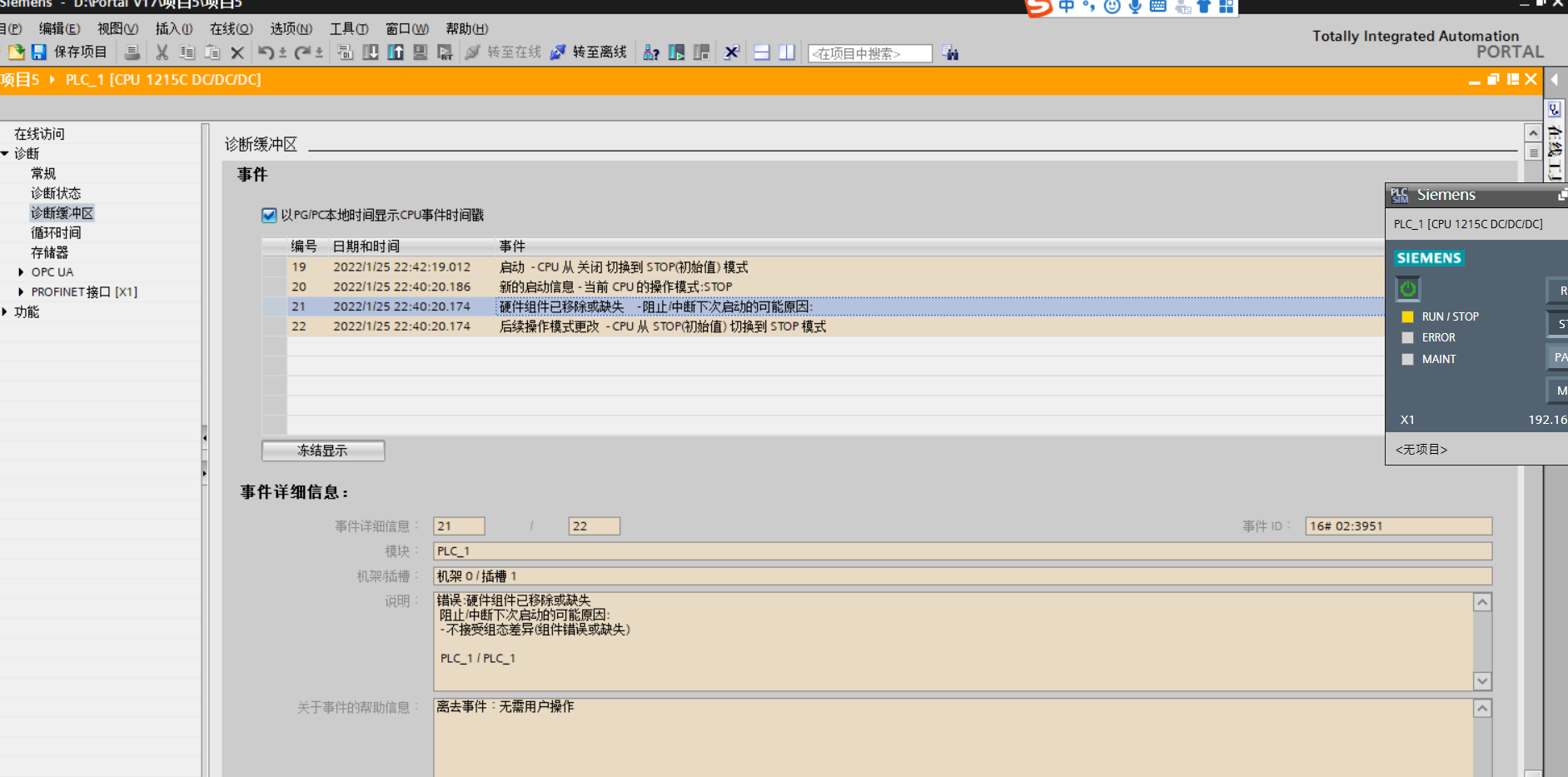Click the copy toolbar icon
1568x777 pixels.
click(x=187, y=52)
